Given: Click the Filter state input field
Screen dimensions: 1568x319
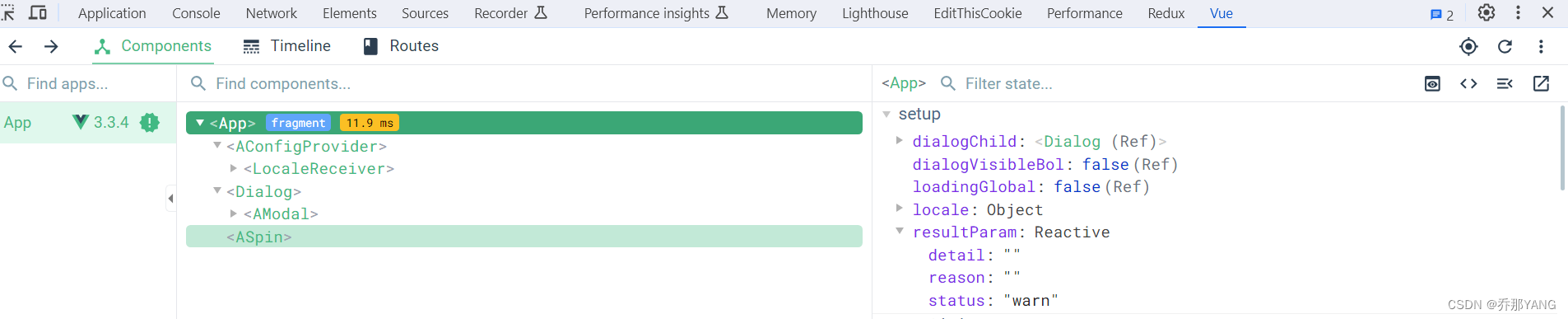Looking at the screenshot, I should pos(1177,84).
